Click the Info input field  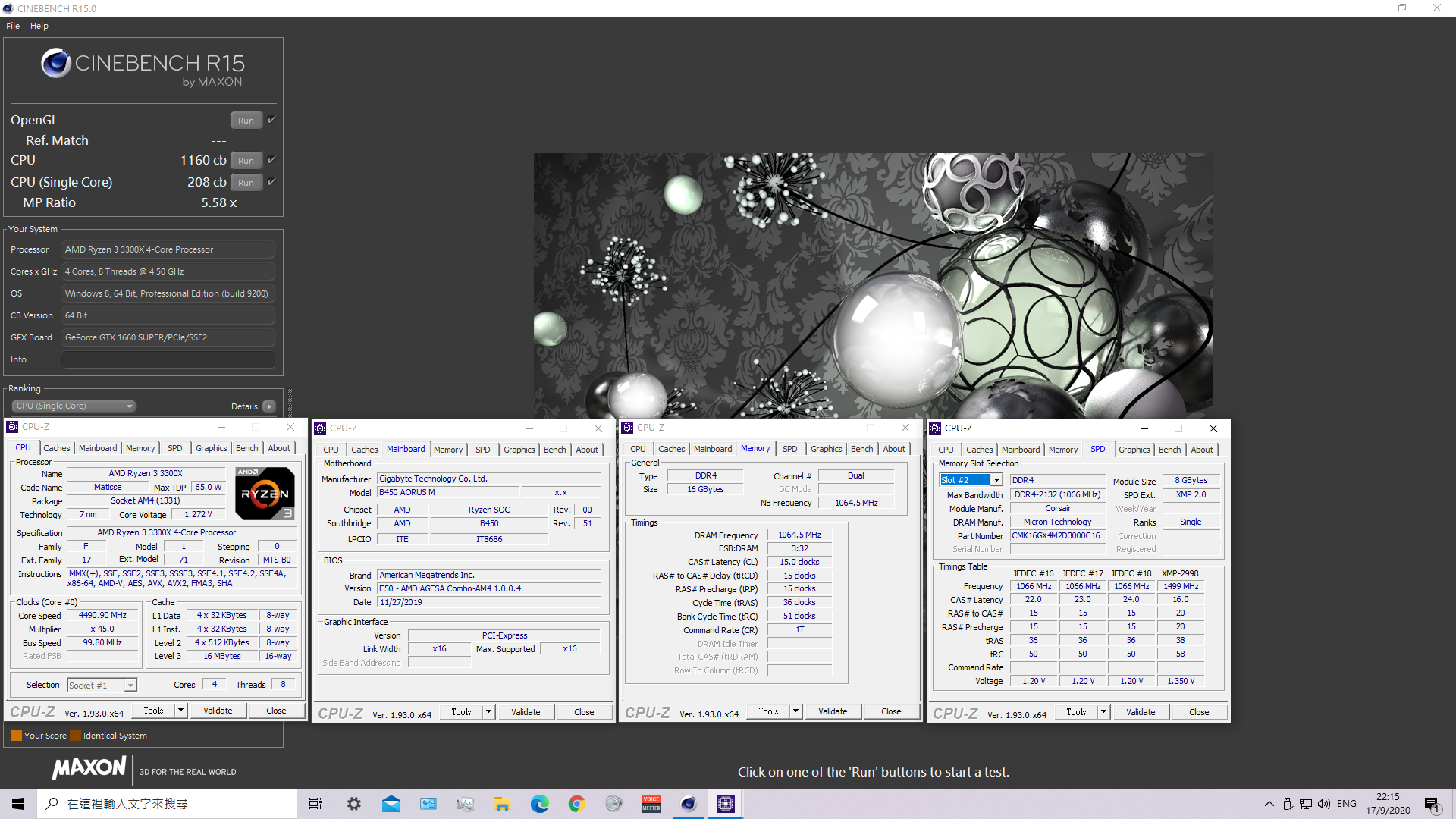click(168, 359)
